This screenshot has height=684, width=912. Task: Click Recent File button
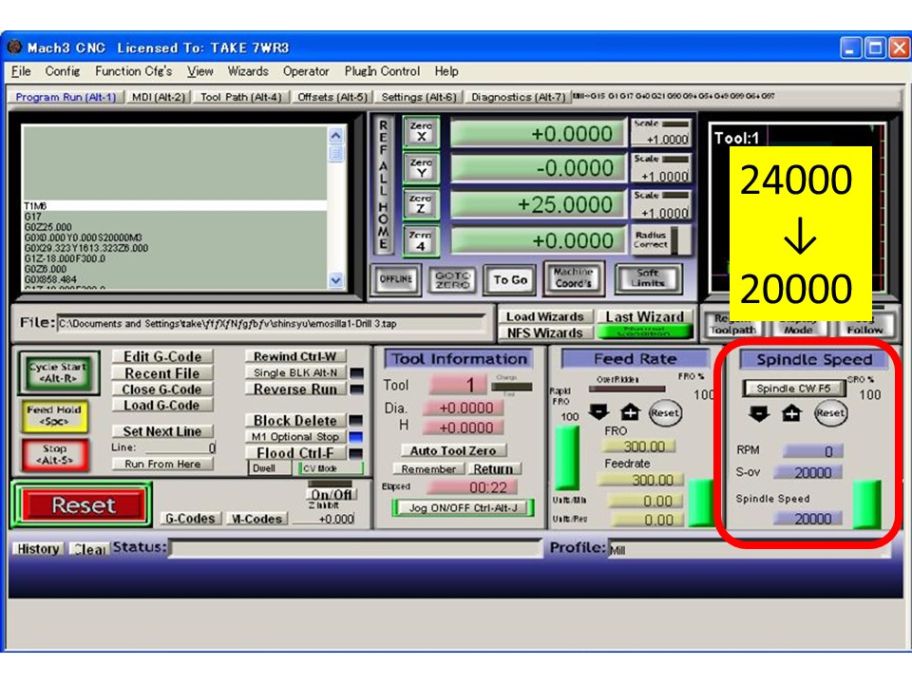[x=162, y=373]
